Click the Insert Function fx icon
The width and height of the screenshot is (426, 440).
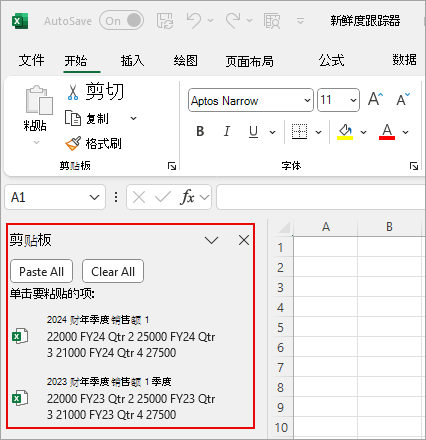click(x=187, y=197)
